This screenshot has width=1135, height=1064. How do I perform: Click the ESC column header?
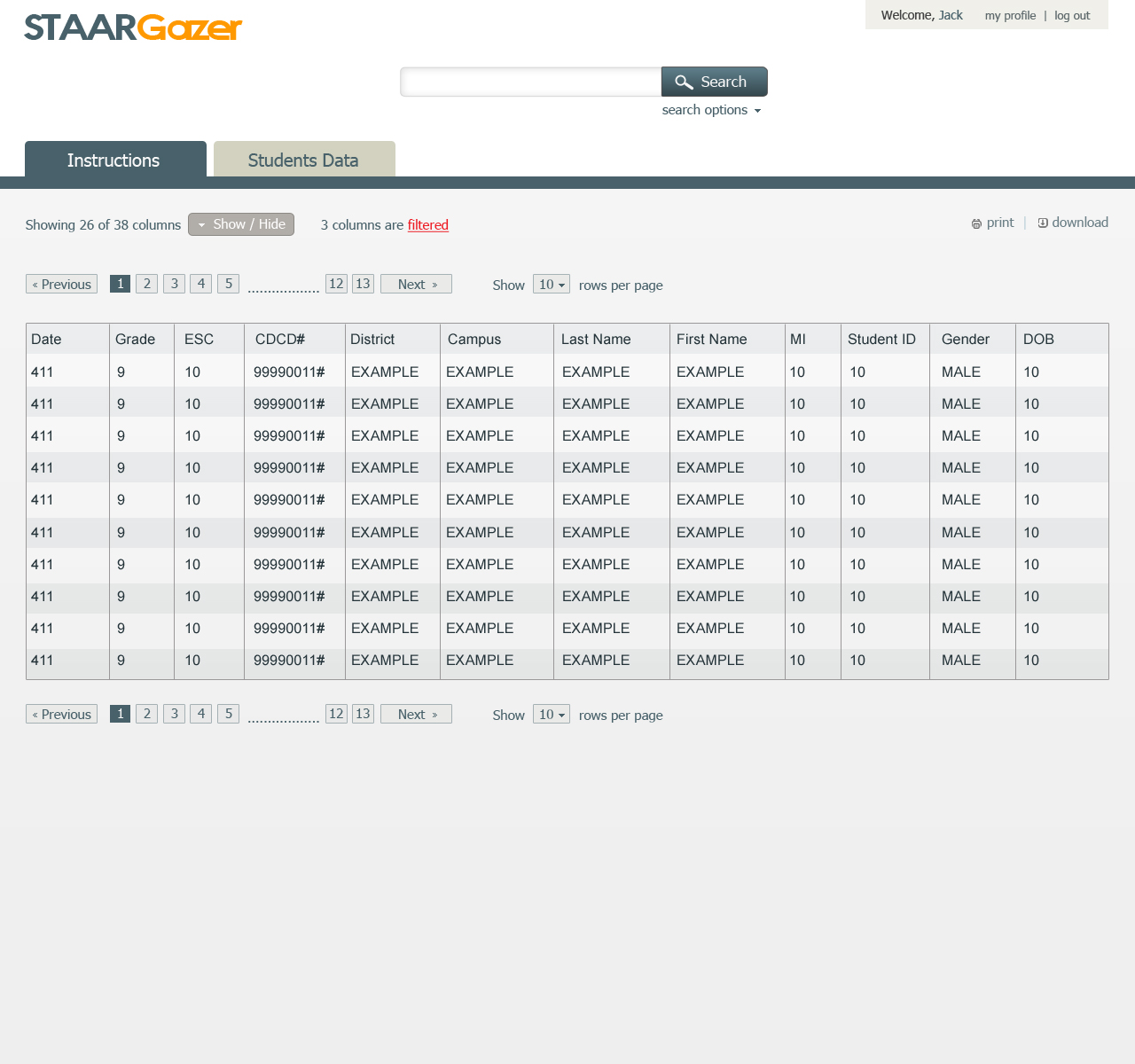[x=209, y=339]
